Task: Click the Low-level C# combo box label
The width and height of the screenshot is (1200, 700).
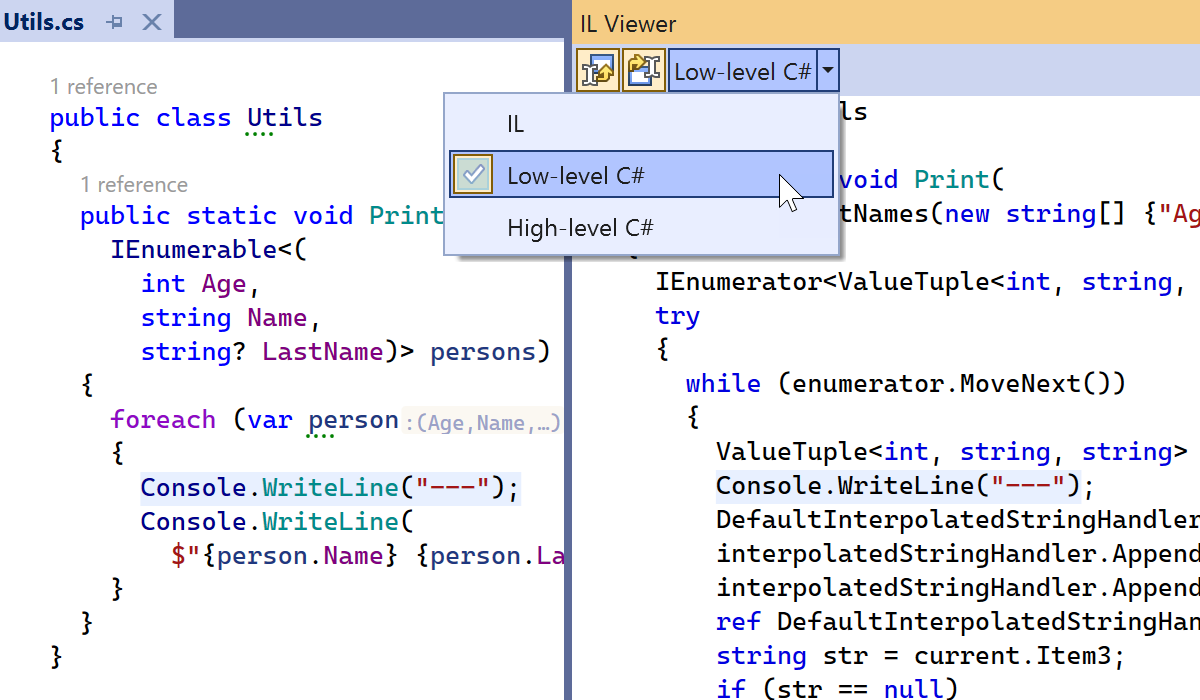Action: 742,72
